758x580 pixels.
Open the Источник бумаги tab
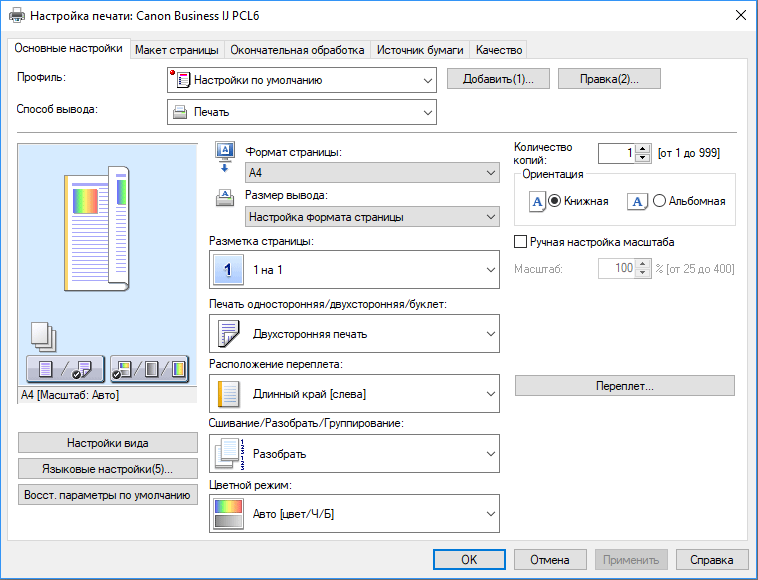[420, 50]
